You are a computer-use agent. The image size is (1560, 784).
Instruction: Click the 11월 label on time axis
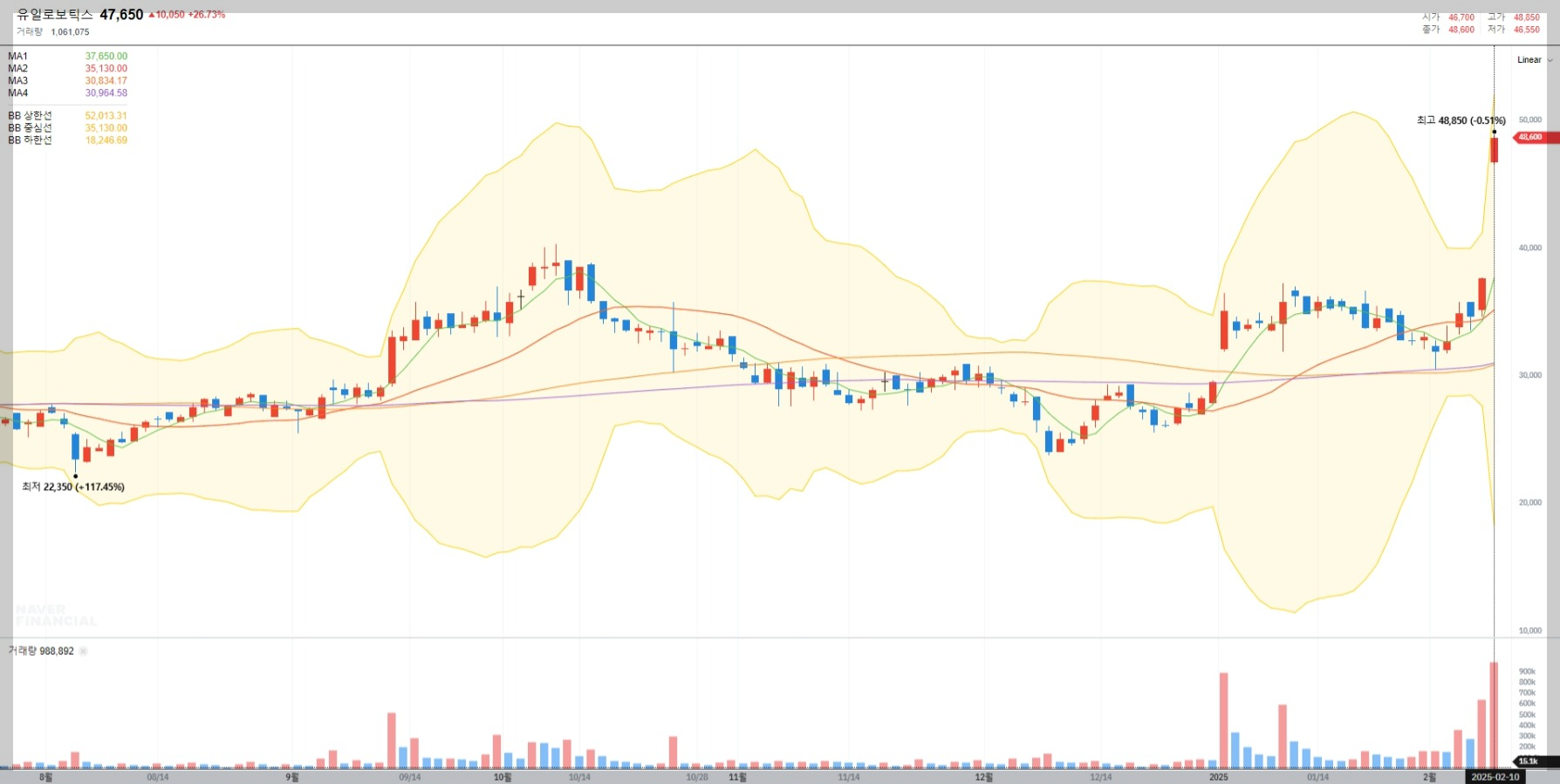pos(738,777)
